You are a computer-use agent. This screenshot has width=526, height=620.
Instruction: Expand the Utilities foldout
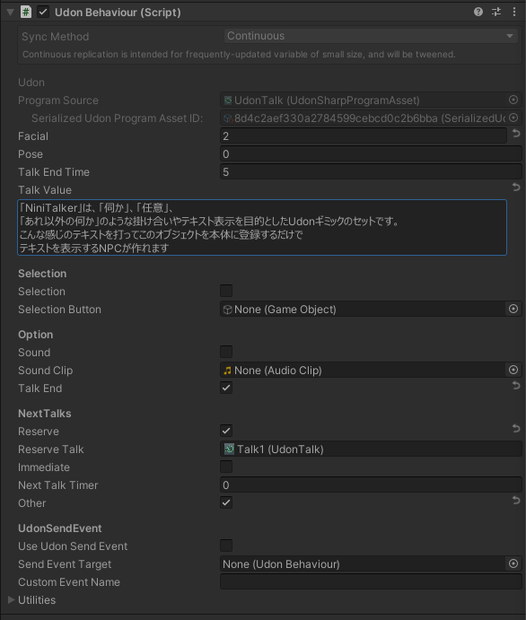click(11, 600)
